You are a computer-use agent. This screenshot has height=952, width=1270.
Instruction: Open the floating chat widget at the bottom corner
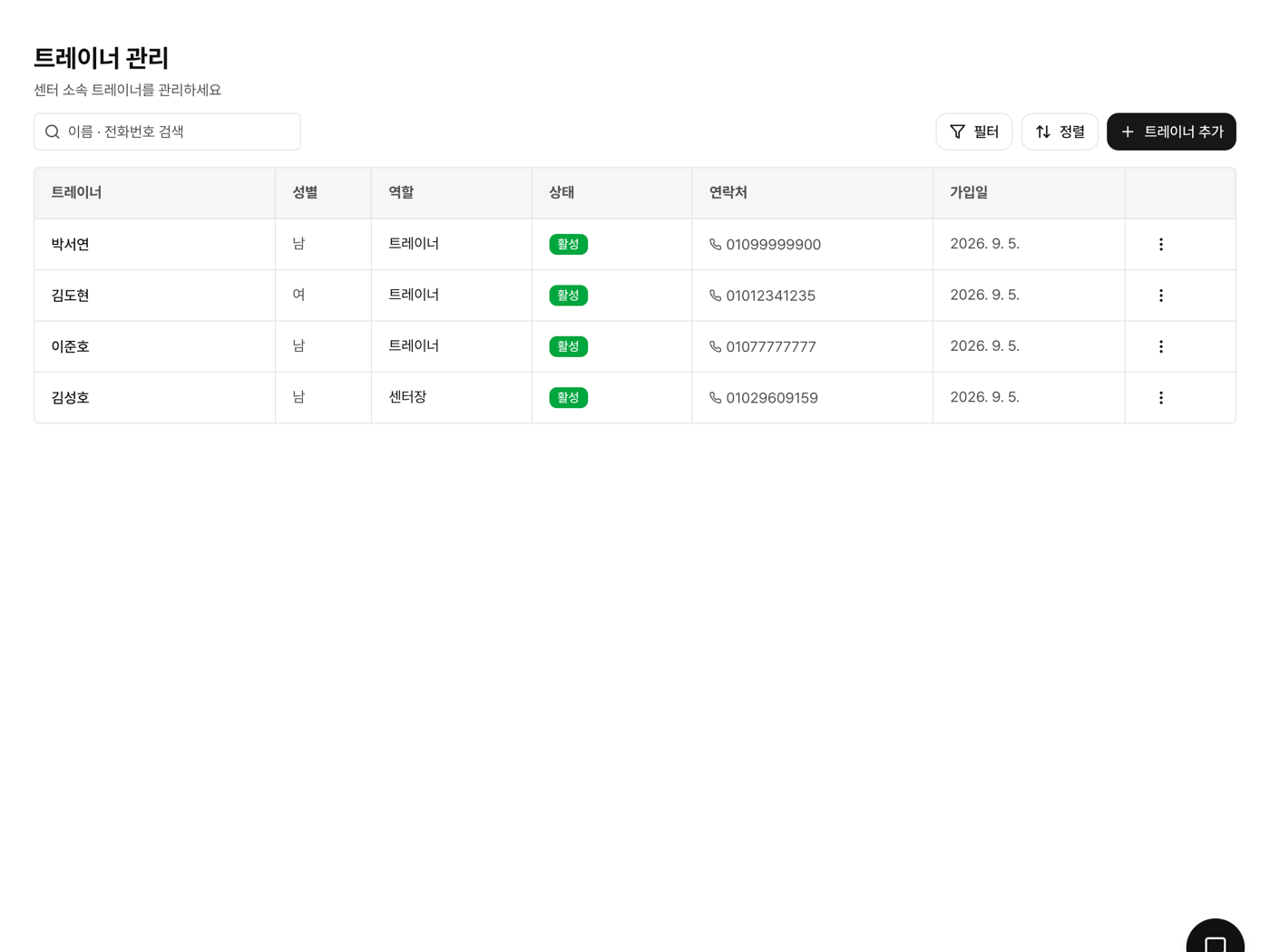1215,937
